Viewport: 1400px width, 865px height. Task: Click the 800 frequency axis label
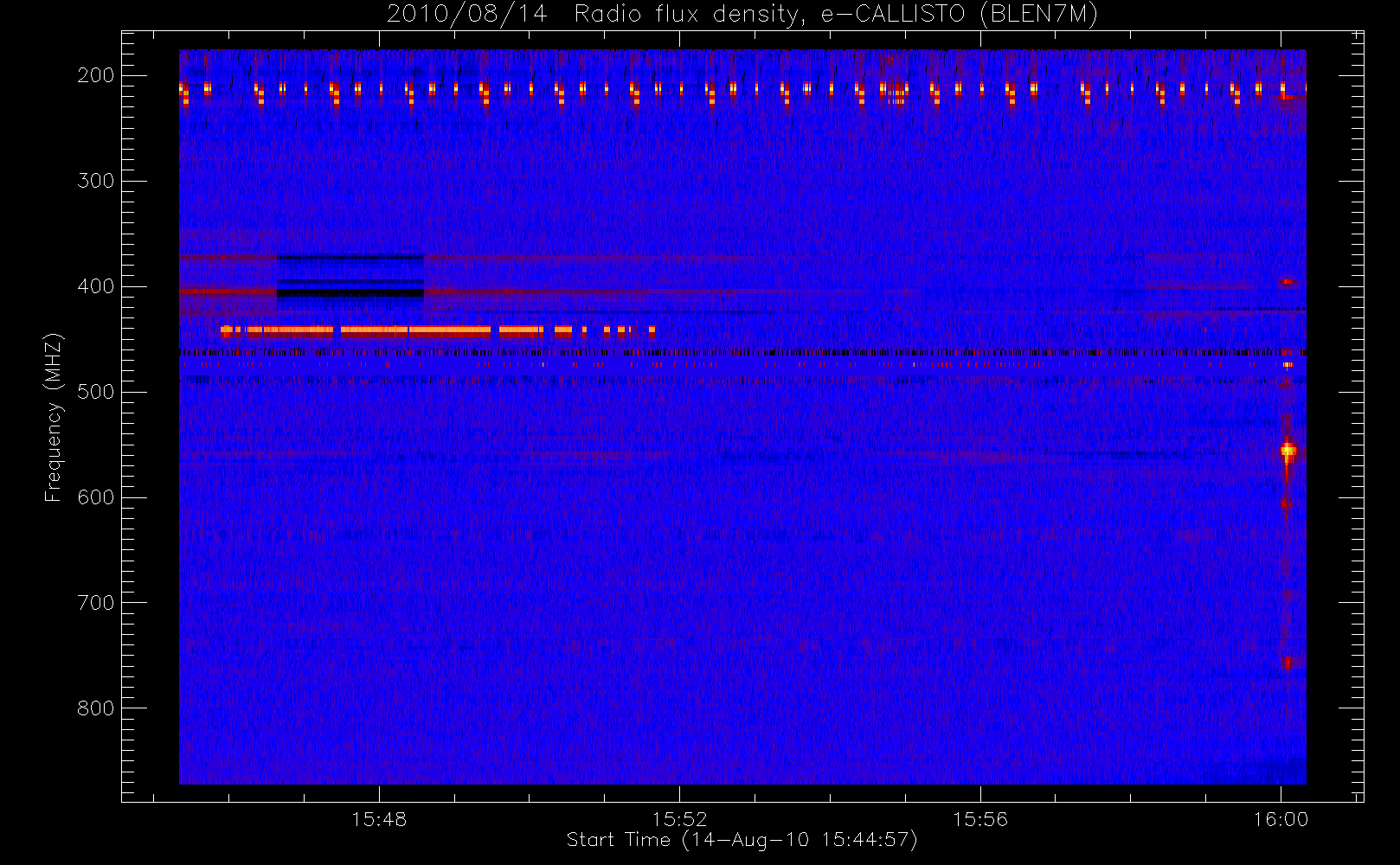tap(96, 708)
